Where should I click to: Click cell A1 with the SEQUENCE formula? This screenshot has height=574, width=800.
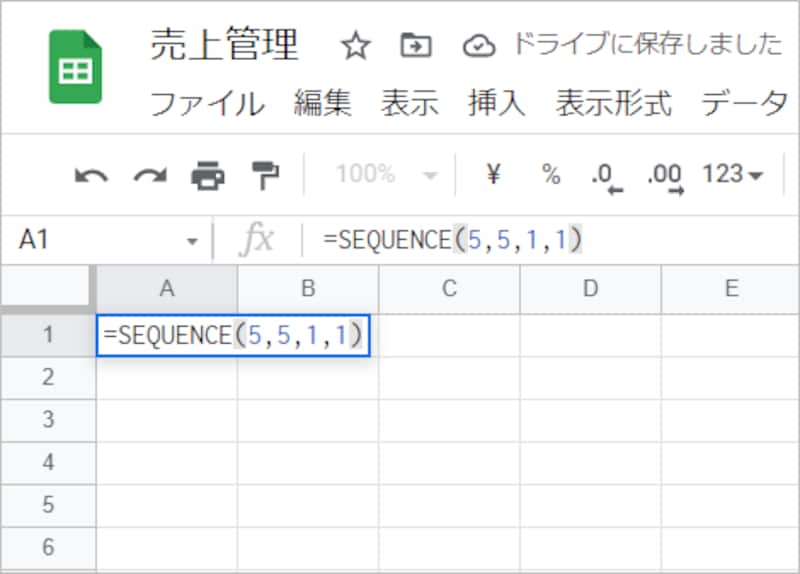click(233, 335)
